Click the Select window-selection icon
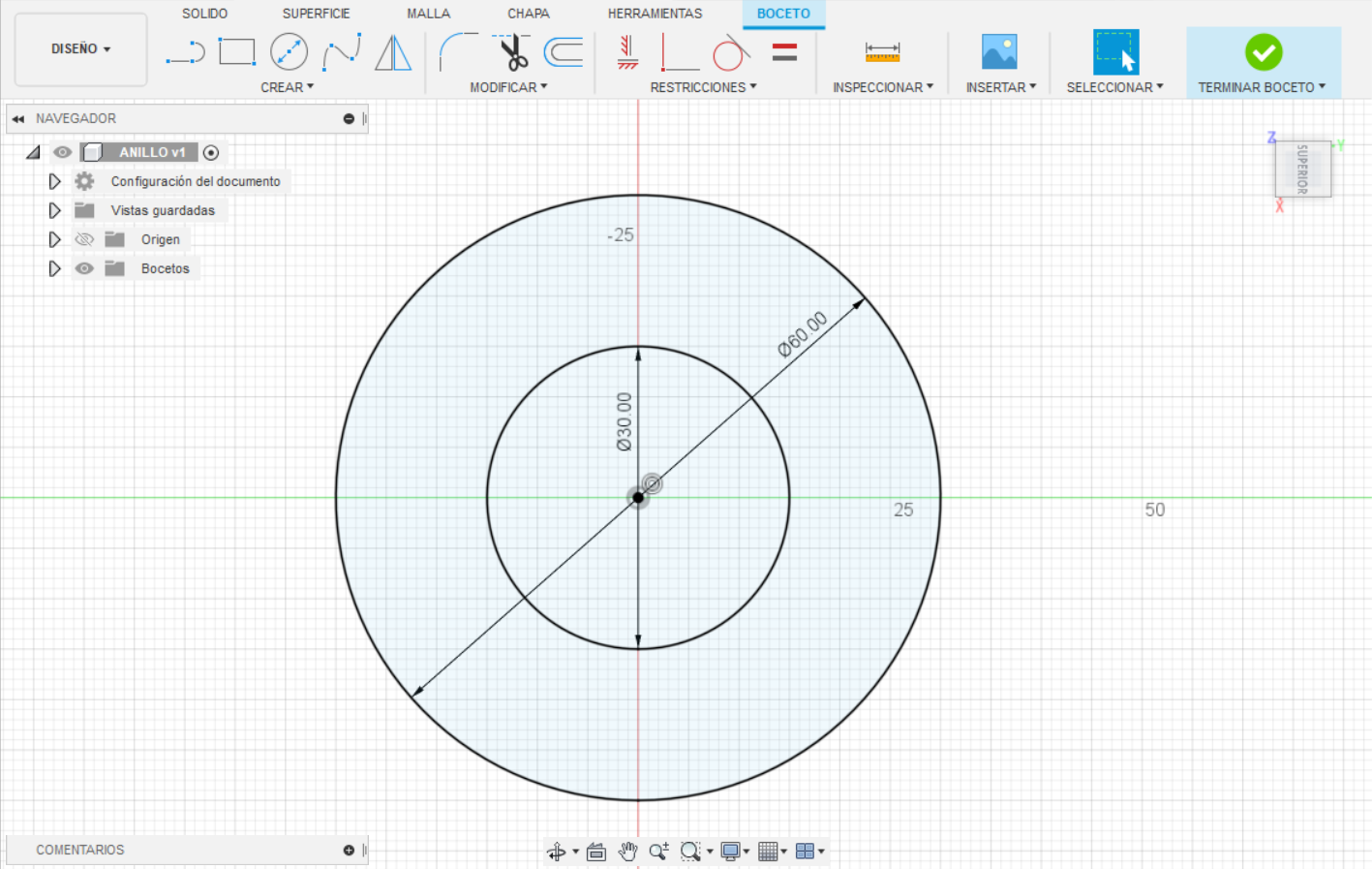 1115,51
